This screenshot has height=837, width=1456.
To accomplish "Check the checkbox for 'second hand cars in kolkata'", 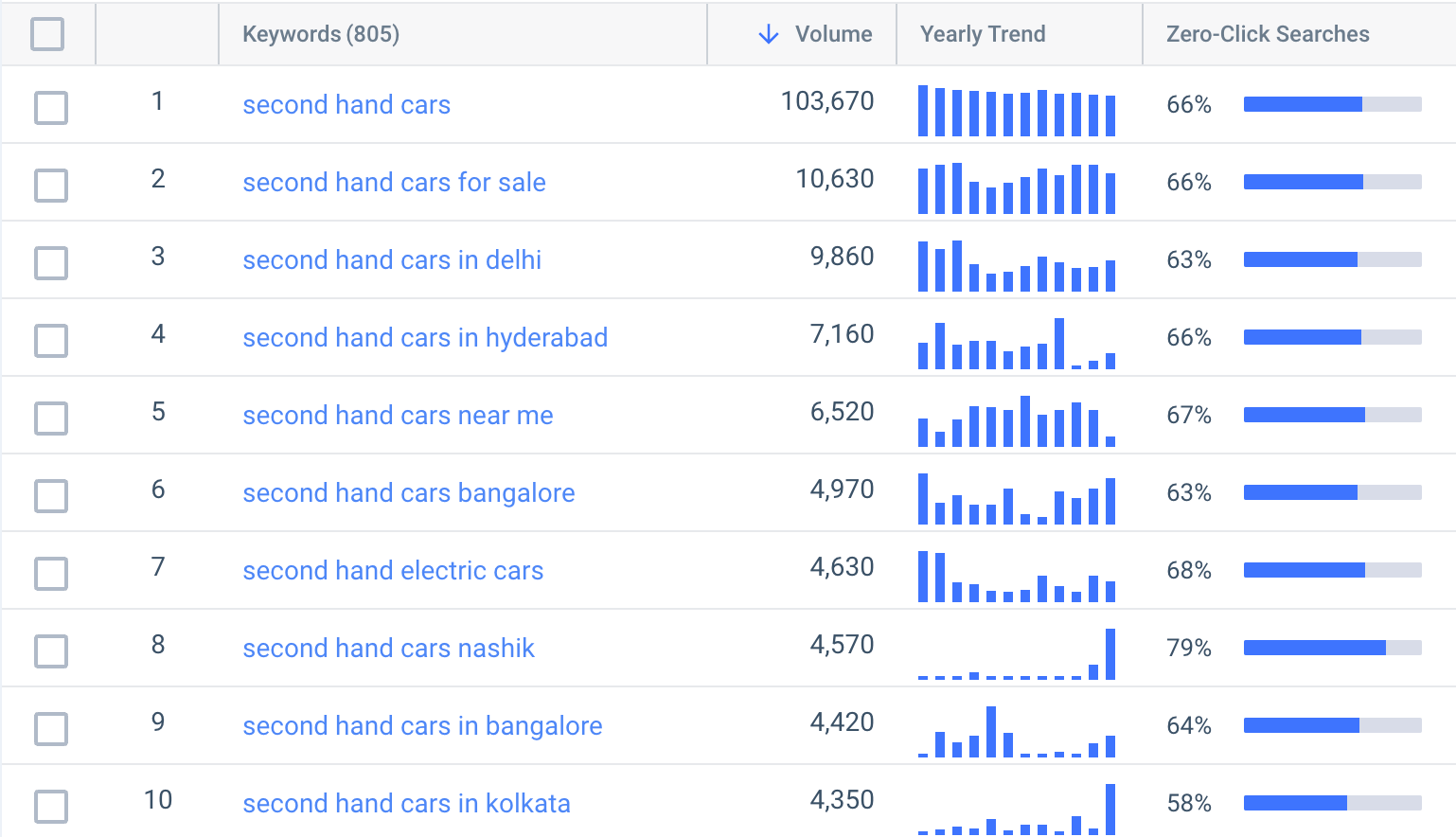I will (50, 807).
